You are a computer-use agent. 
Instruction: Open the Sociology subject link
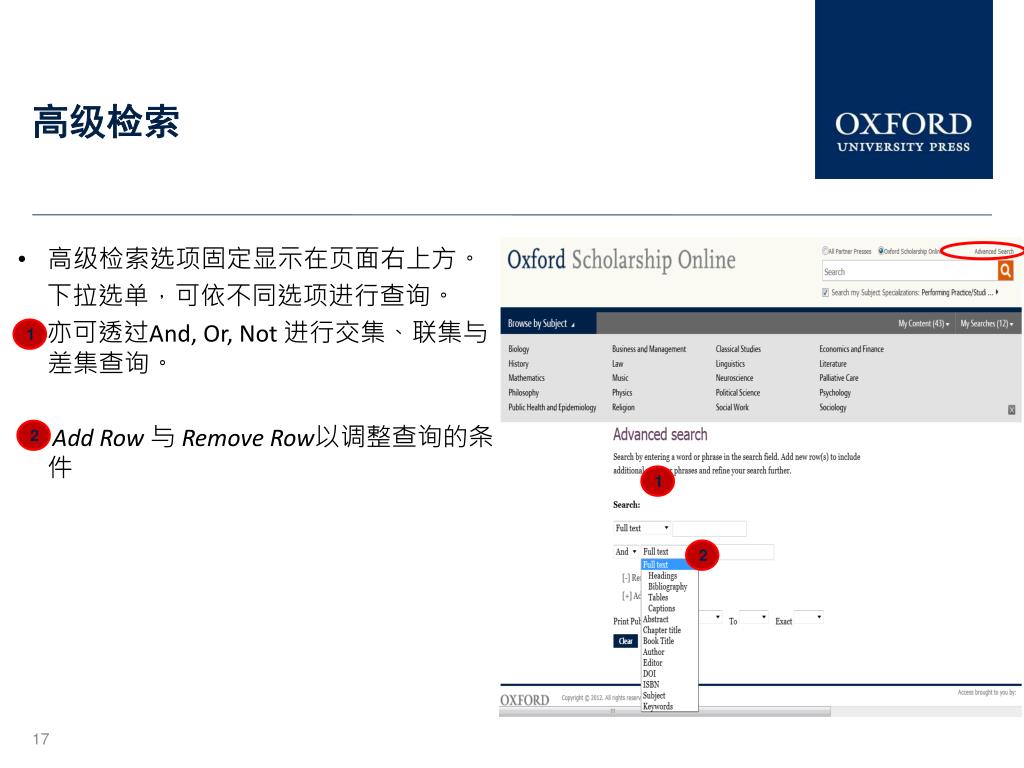(833, 407)
